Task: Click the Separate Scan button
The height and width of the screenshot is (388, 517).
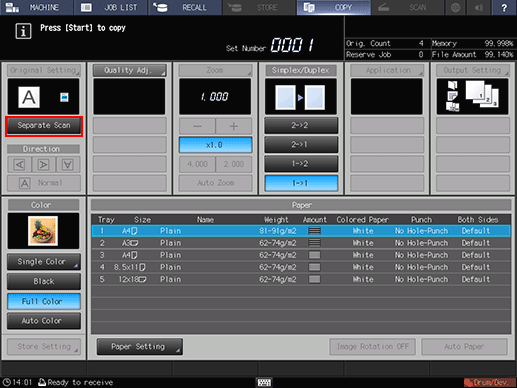Action: coord(44,126)
